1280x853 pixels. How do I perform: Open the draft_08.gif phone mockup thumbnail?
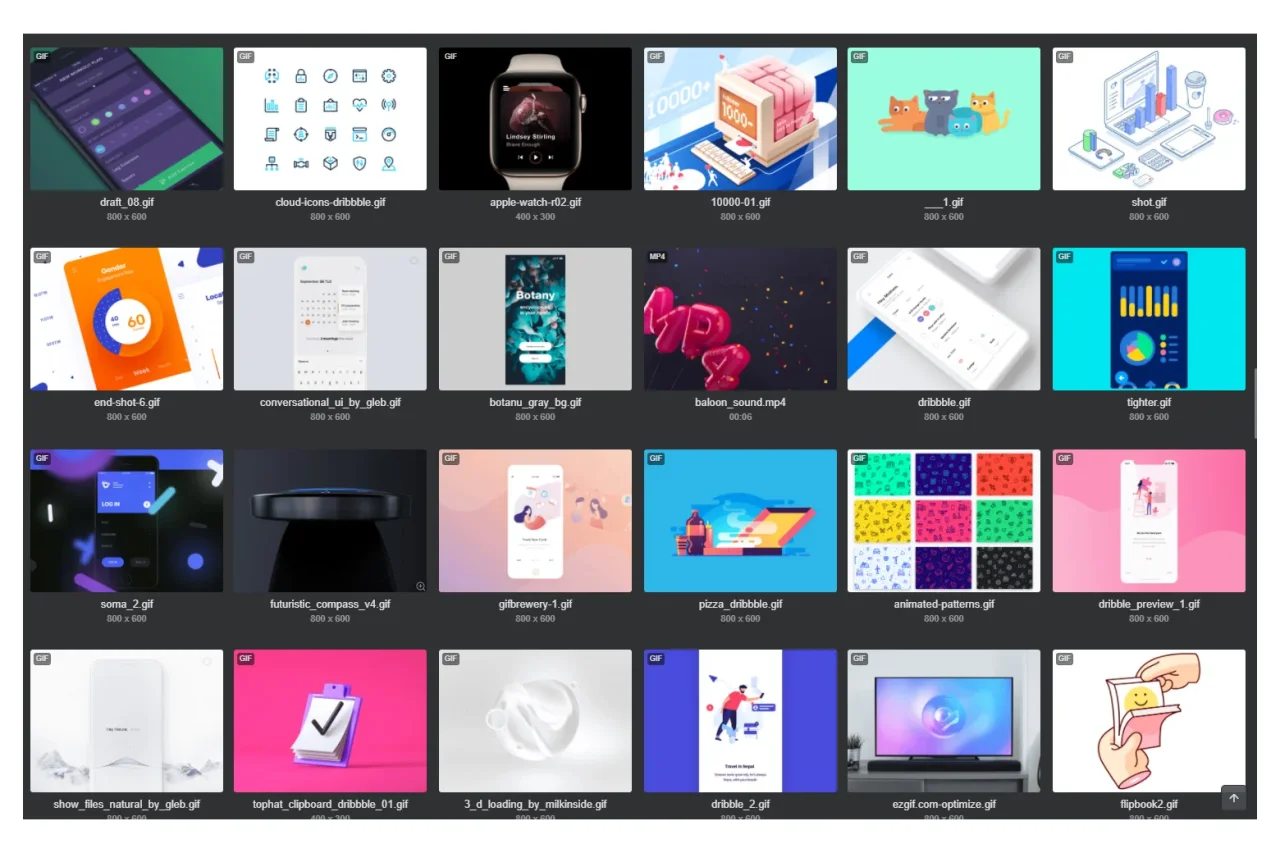click(x=127, y=119)
